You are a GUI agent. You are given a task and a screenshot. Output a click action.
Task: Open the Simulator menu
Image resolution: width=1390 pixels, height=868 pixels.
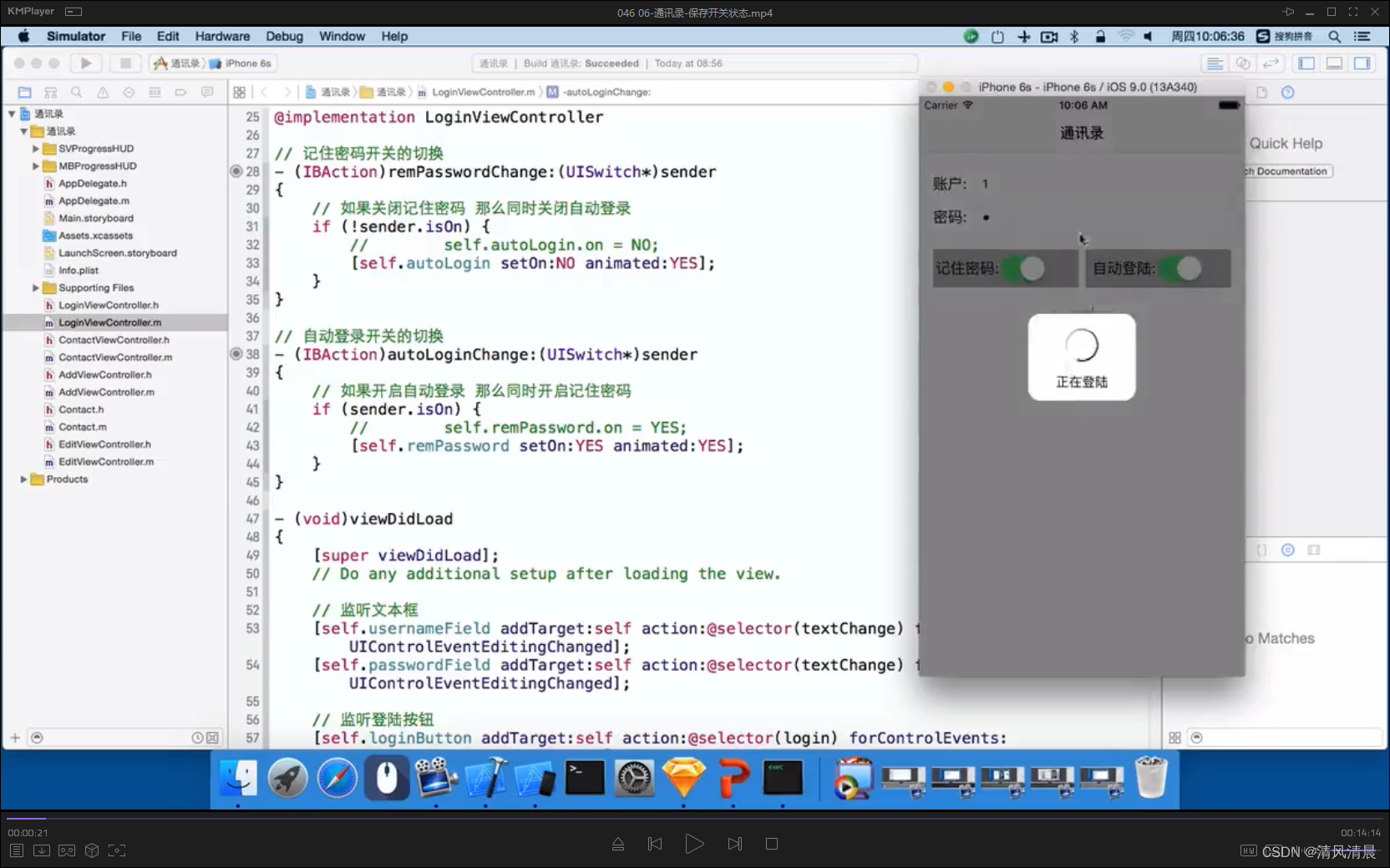point(76,37)
